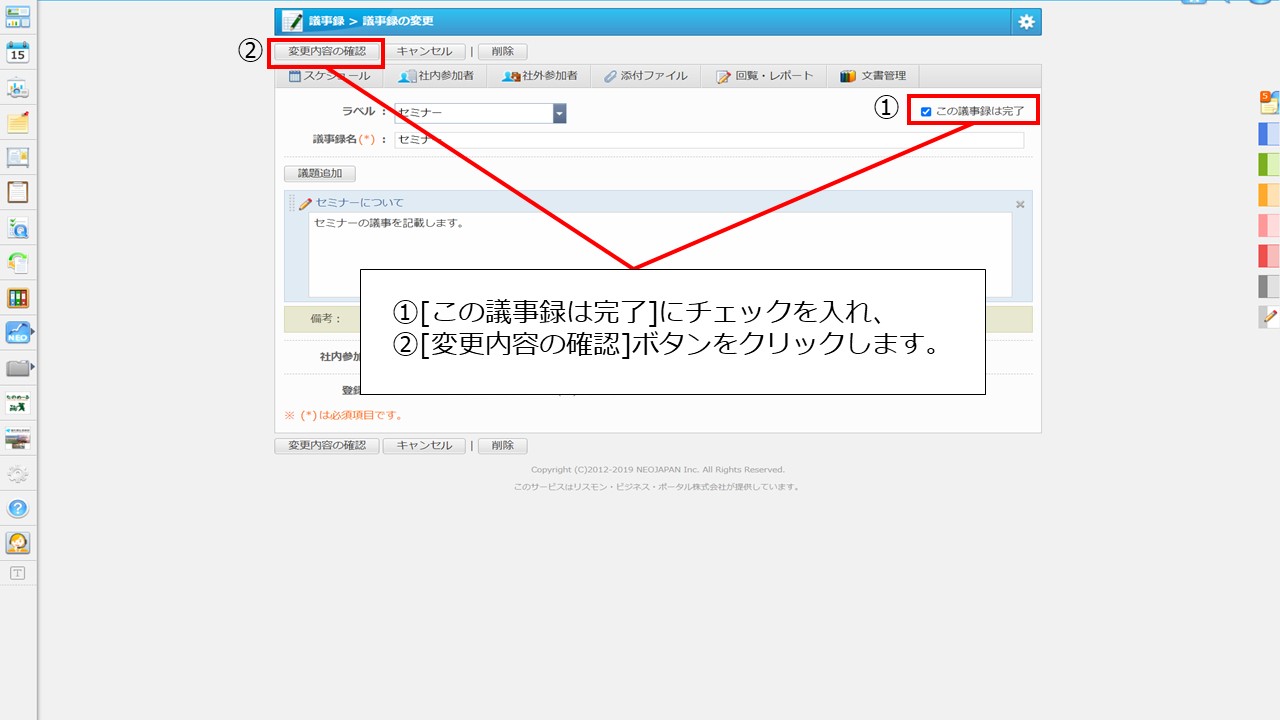Screen dimensions: 1280x720
Task: Open the sticky notes icon with badge
Action: (1268, 101)
